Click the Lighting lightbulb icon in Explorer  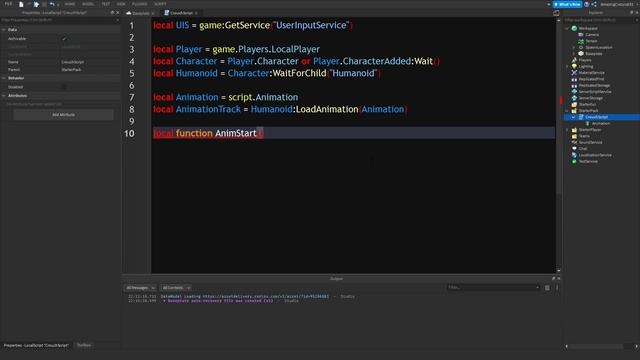click(x=574, y=67)
